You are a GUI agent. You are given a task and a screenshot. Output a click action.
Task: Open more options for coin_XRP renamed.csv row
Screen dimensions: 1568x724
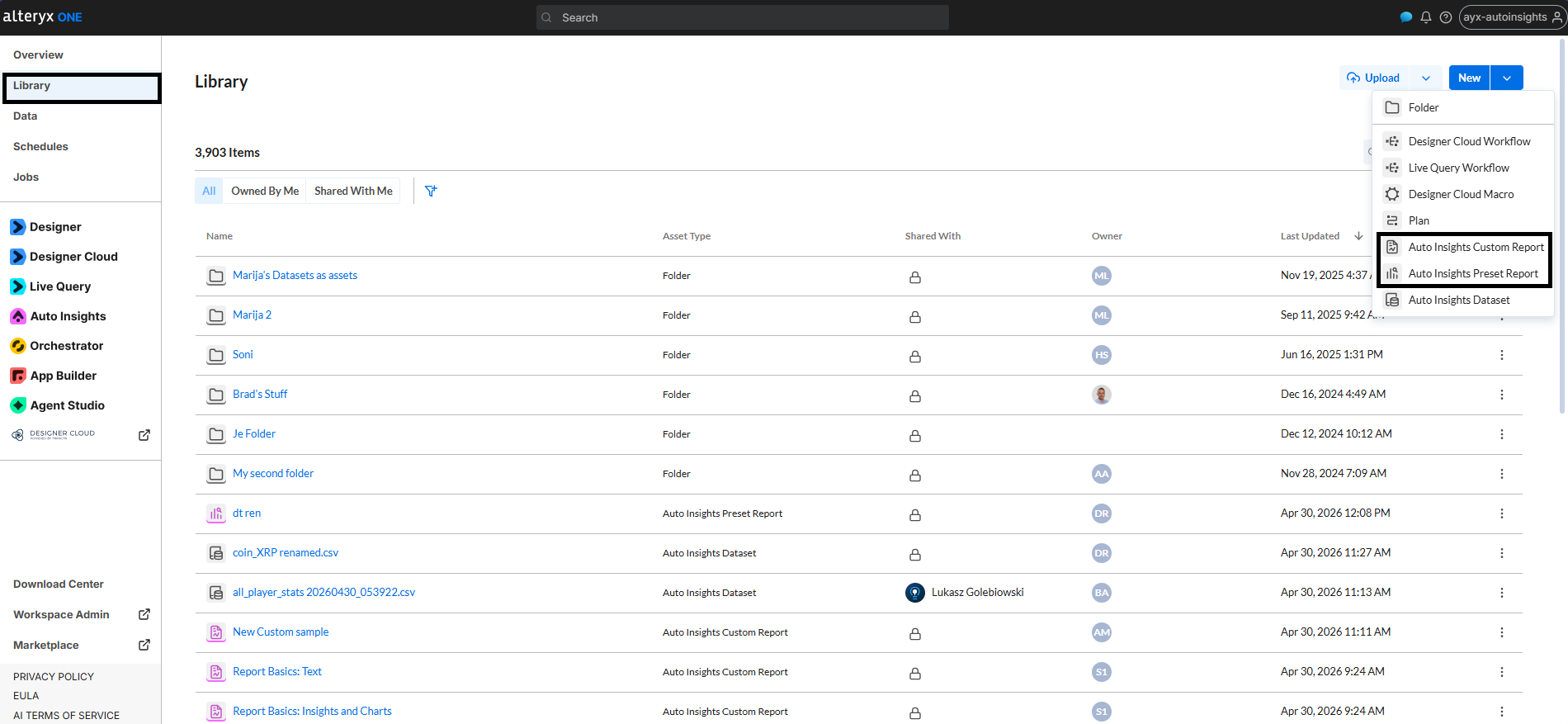coord(1502,553)
